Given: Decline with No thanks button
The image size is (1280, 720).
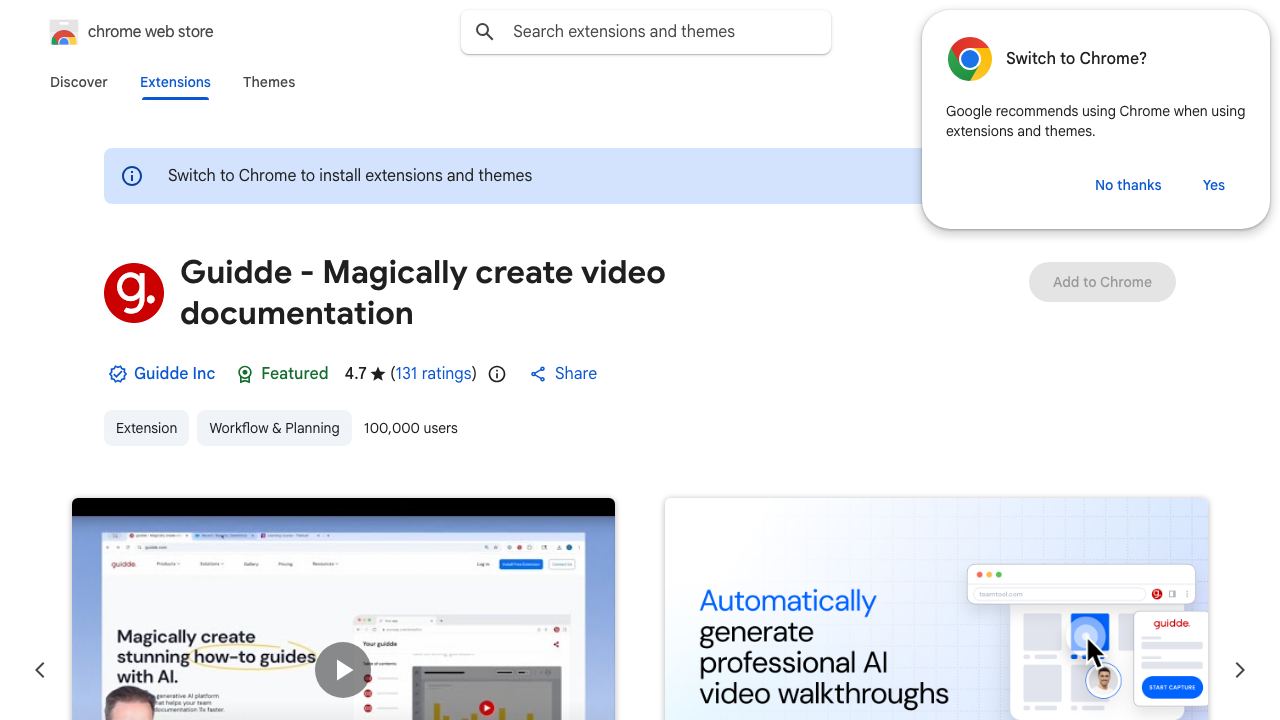Looking at the screenshot, I should pyautogui.click(x=1128, y=185).
